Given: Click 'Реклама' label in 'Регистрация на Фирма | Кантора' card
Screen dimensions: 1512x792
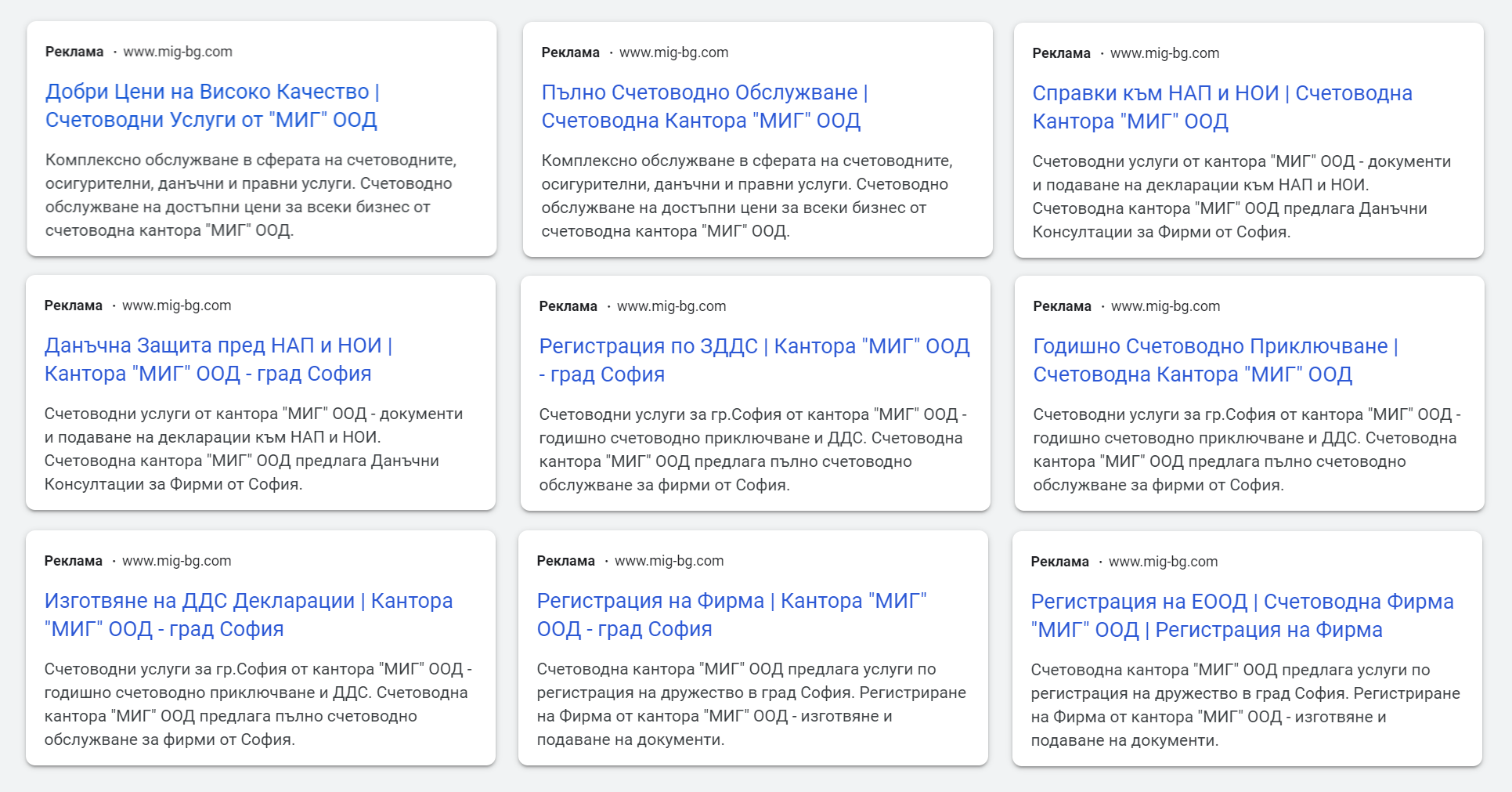Looking at the screenshot, I should click(x=565, y=561).
